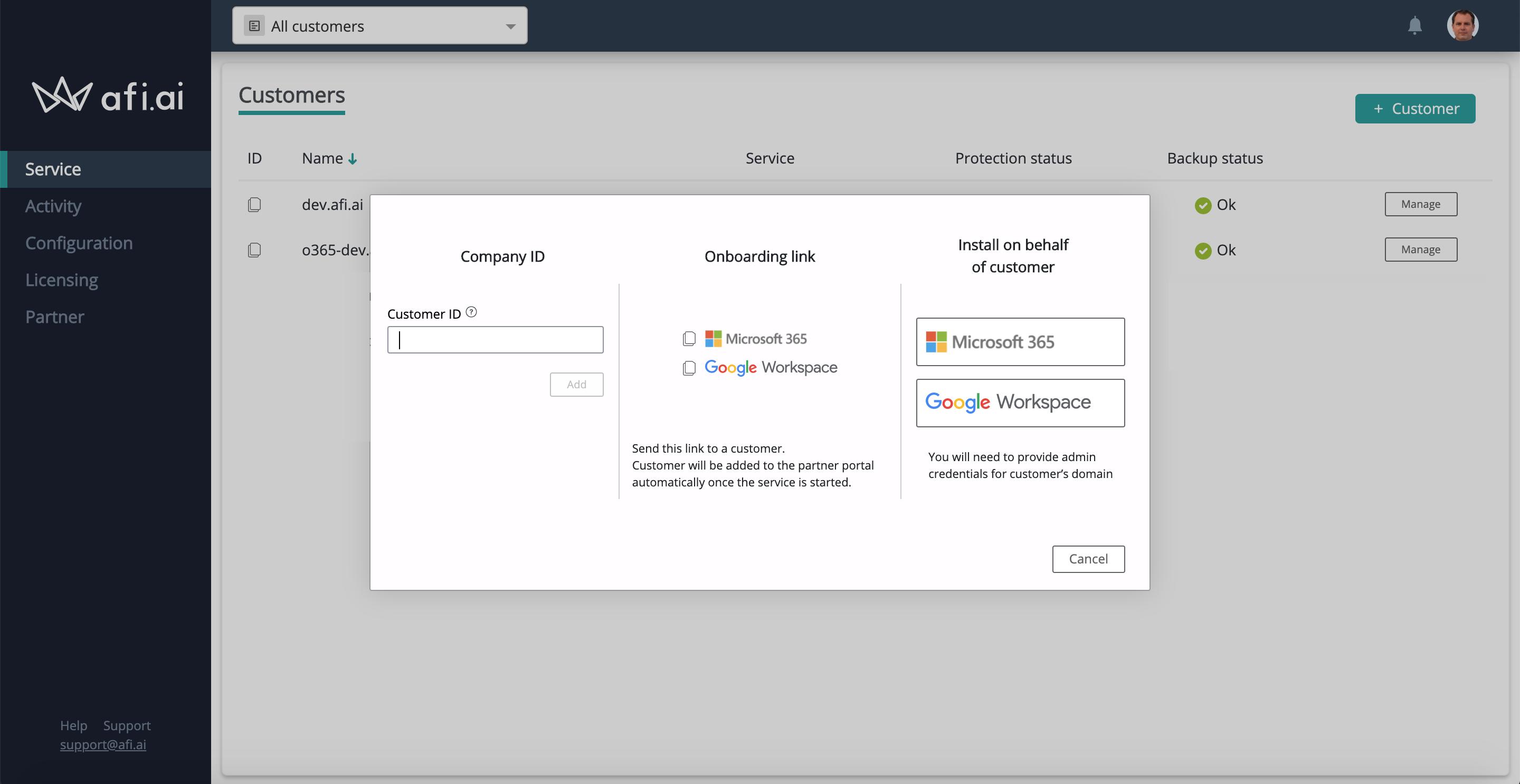Install Google Workspace on behalf of customer
Screen dimensions: 1520x784
point(1020,403)
